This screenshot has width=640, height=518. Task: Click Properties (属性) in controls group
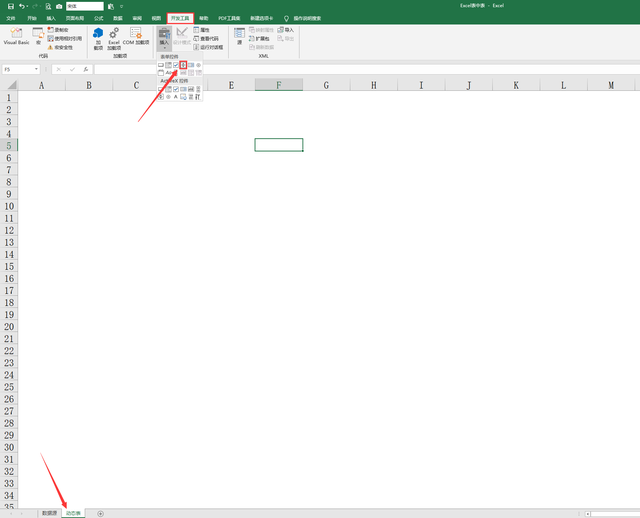click(x=201, y=30)
